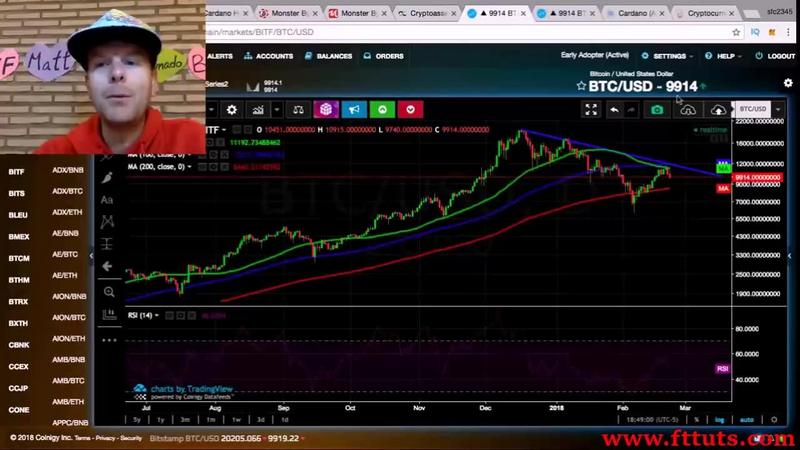Open chart time settings gear at bottom right

774,419
